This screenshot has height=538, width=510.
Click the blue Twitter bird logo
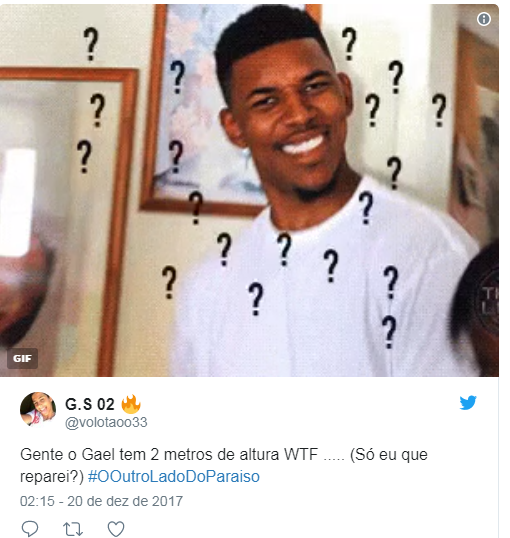[468, 402]
